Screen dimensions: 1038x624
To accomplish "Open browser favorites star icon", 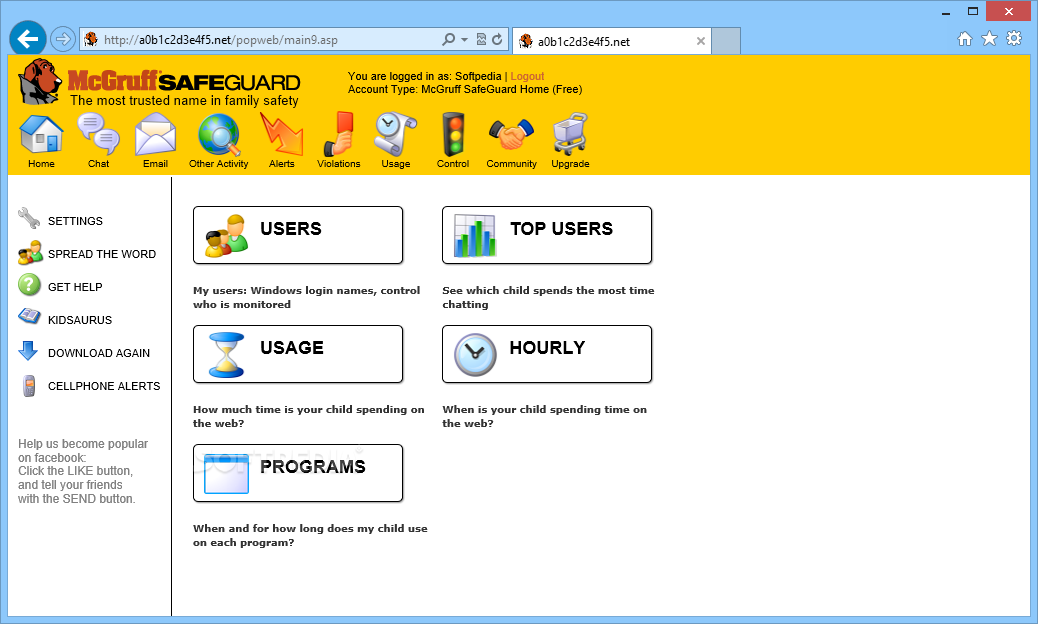I will coord(989,39).
